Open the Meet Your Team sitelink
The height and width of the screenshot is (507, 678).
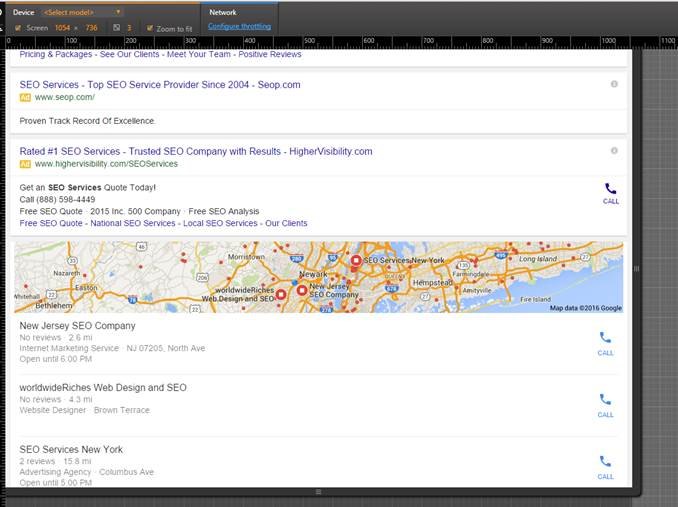pyautogui.click(x=199, y=54)
